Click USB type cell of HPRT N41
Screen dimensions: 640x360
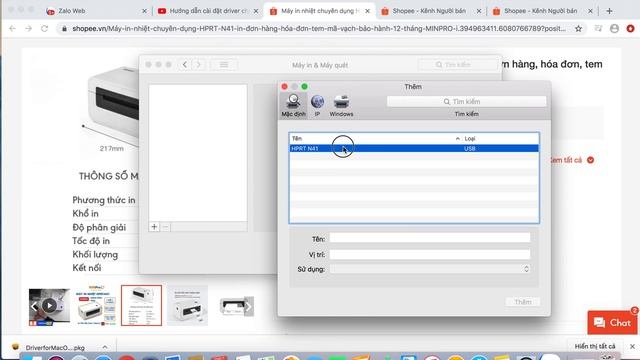pos(469,149)
